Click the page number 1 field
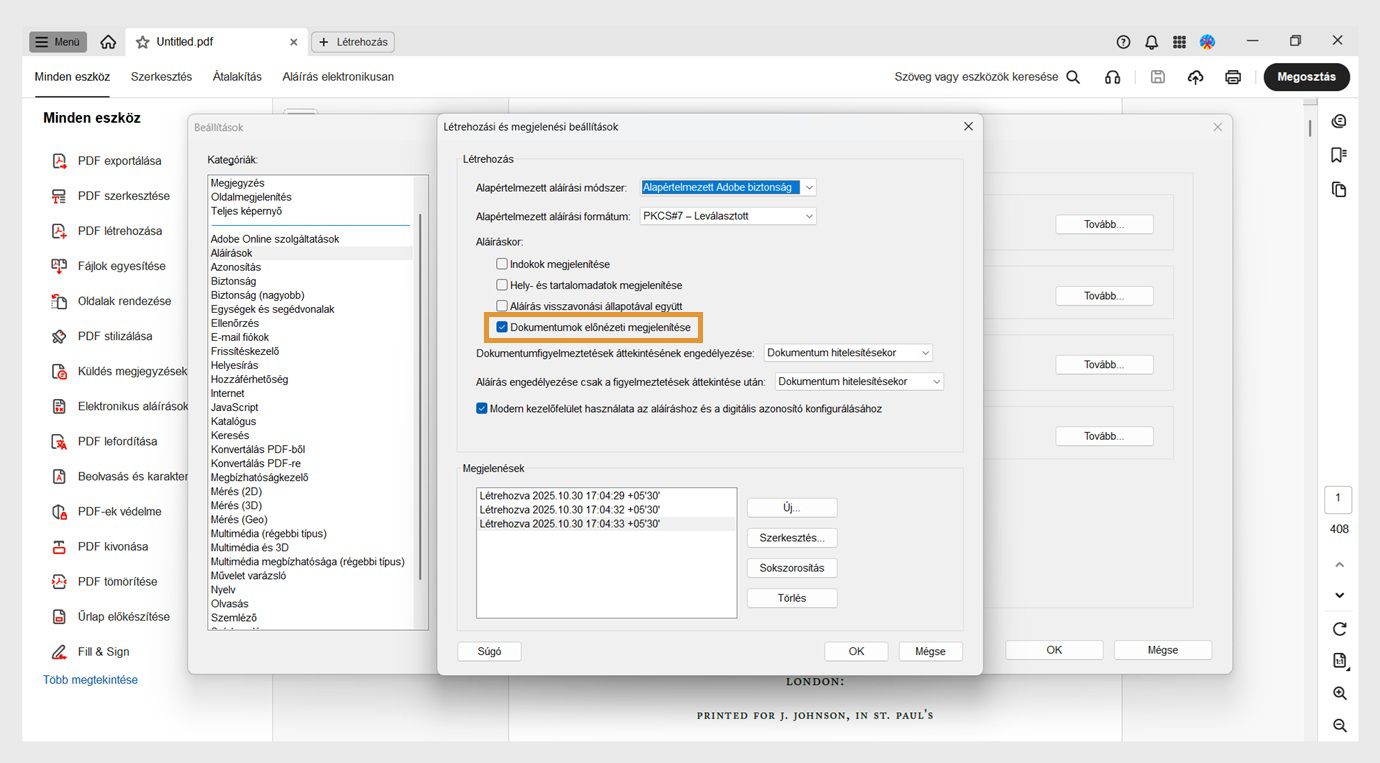1380x763 pixels. pos(1338,498)
